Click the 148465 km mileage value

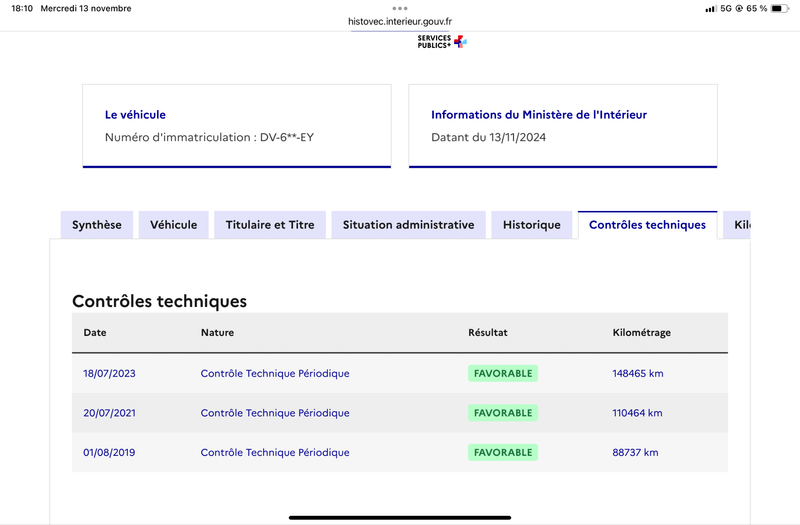pyautogui.click(x=638, y=373)
